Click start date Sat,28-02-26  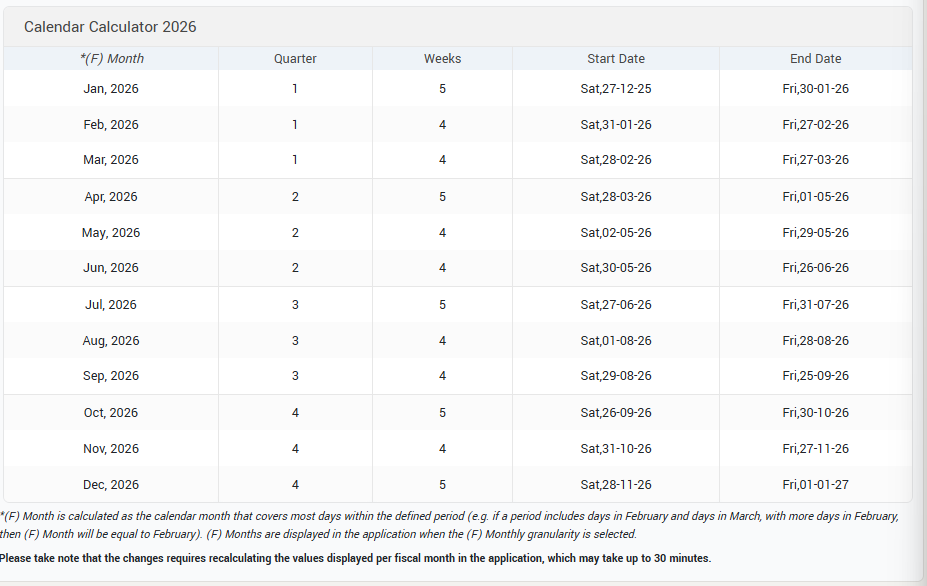(615, 160)
